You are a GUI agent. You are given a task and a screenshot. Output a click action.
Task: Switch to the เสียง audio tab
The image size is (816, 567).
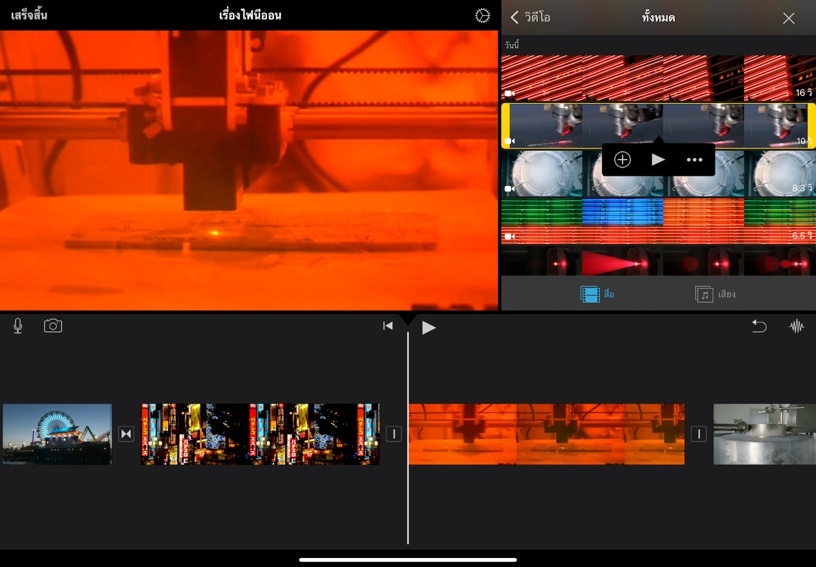(x=717, y=294)
